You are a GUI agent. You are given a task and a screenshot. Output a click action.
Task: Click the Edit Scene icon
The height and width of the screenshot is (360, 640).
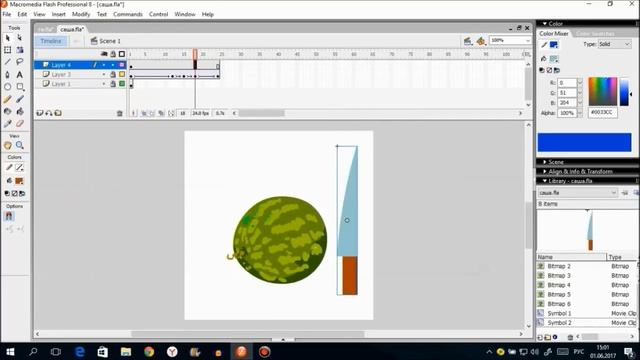[468, 41]
